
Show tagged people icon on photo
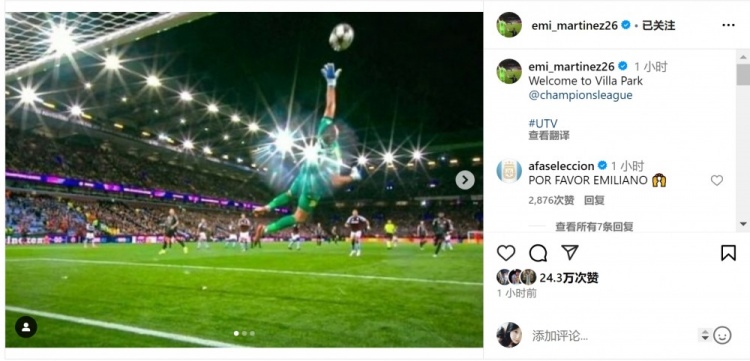pos(26,327)
